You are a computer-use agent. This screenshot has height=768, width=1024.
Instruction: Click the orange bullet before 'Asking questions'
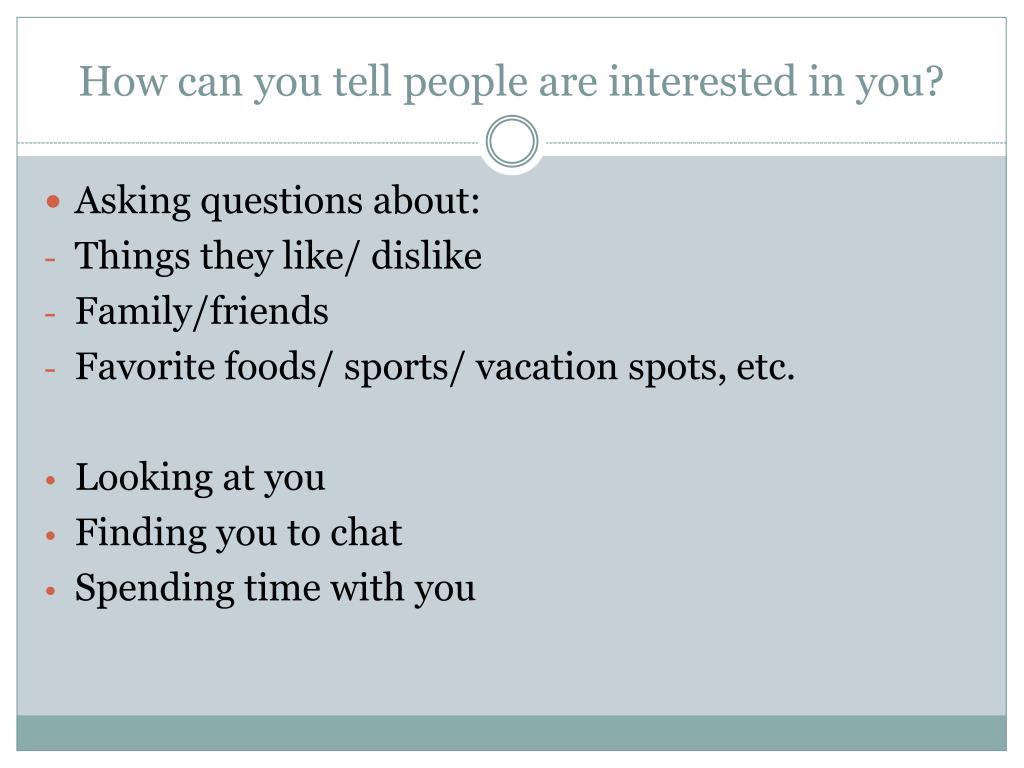click(x=54, y=201)
